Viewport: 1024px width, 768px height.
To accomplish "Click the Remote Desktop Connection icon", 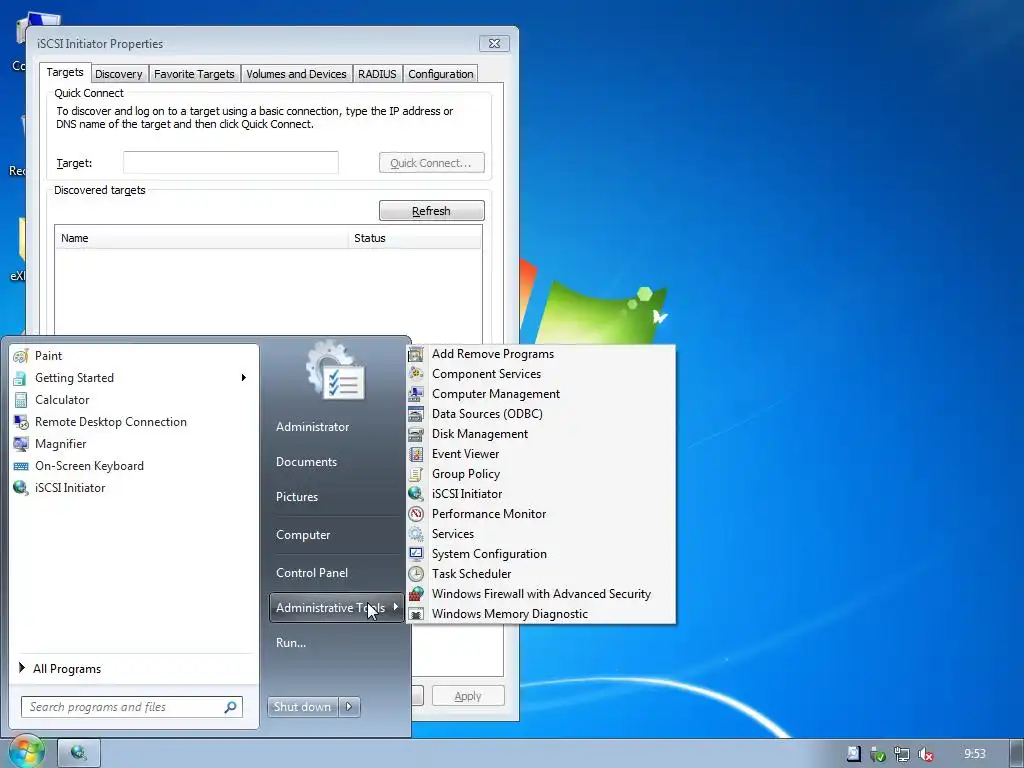I will coord(21,422).
